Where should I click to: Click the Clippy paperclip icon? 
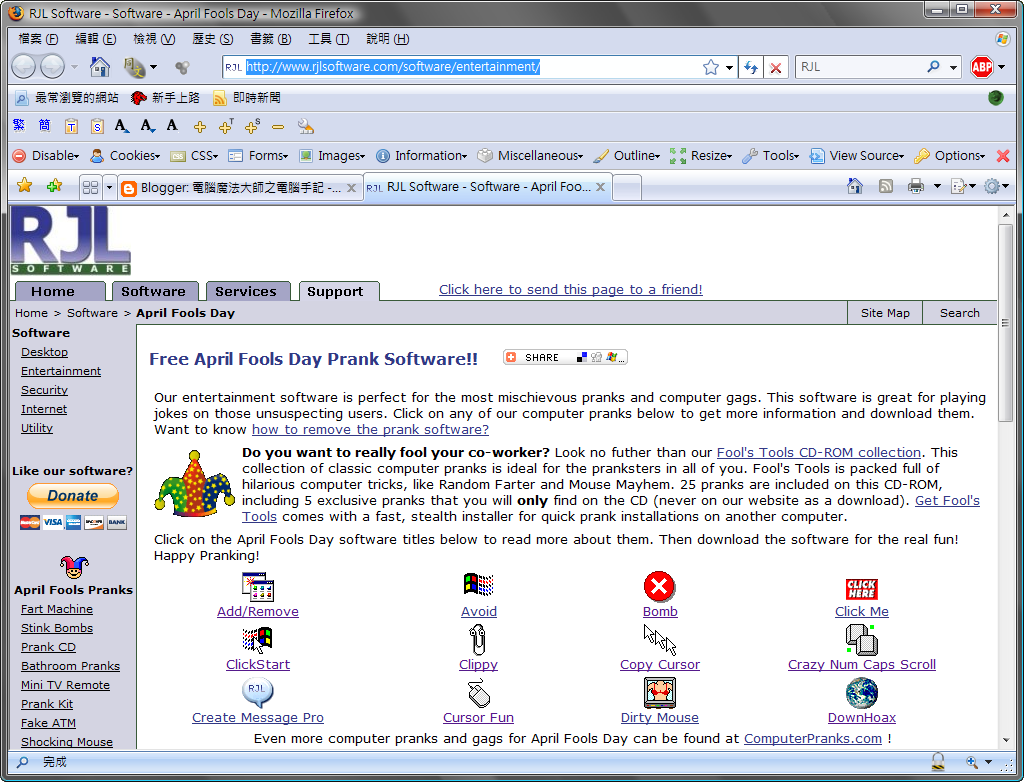pyautogui.click(x=478, y=640)
